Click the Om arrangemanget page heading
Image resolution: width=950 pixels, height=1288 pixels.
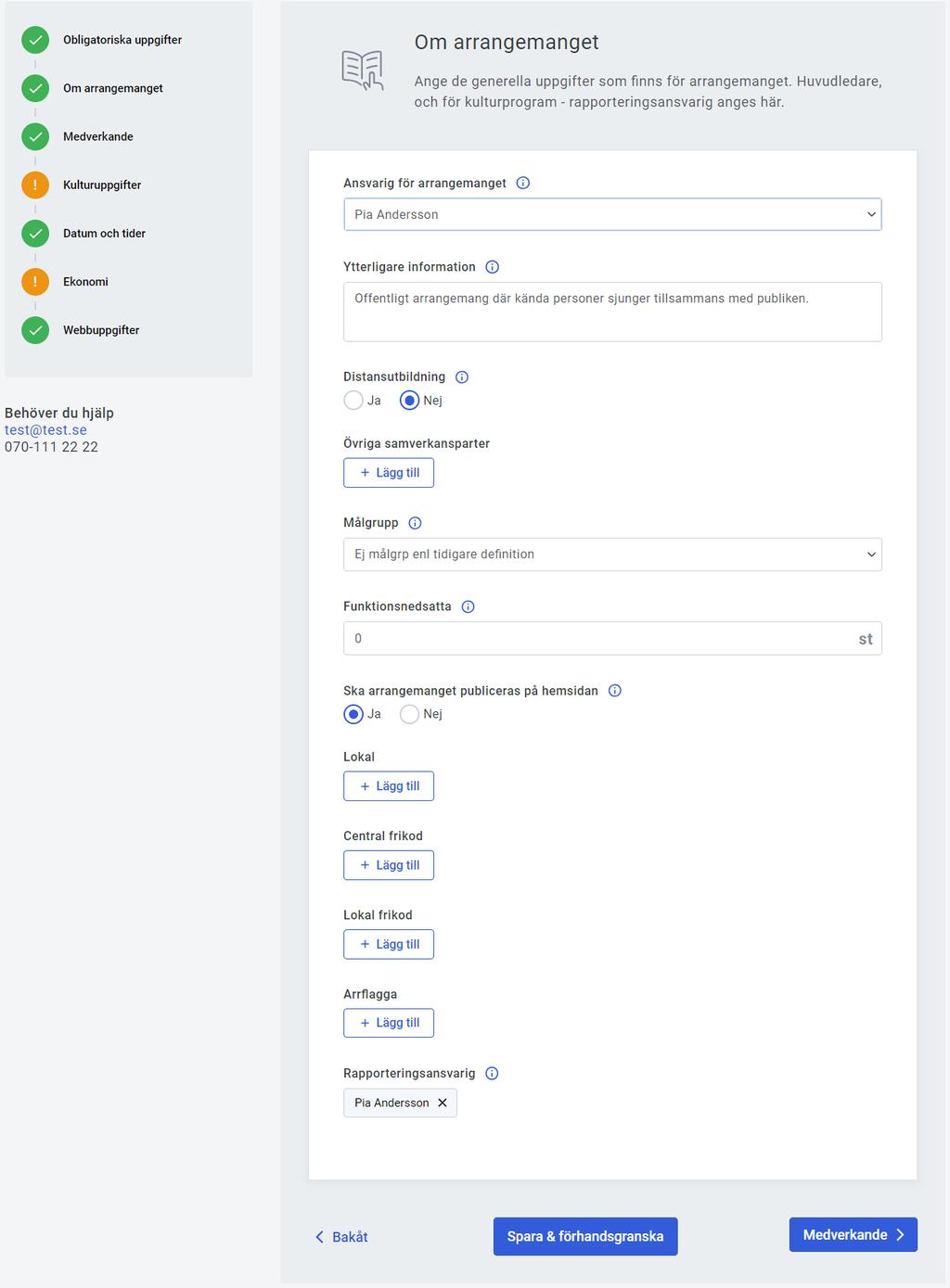pos(507,42)
